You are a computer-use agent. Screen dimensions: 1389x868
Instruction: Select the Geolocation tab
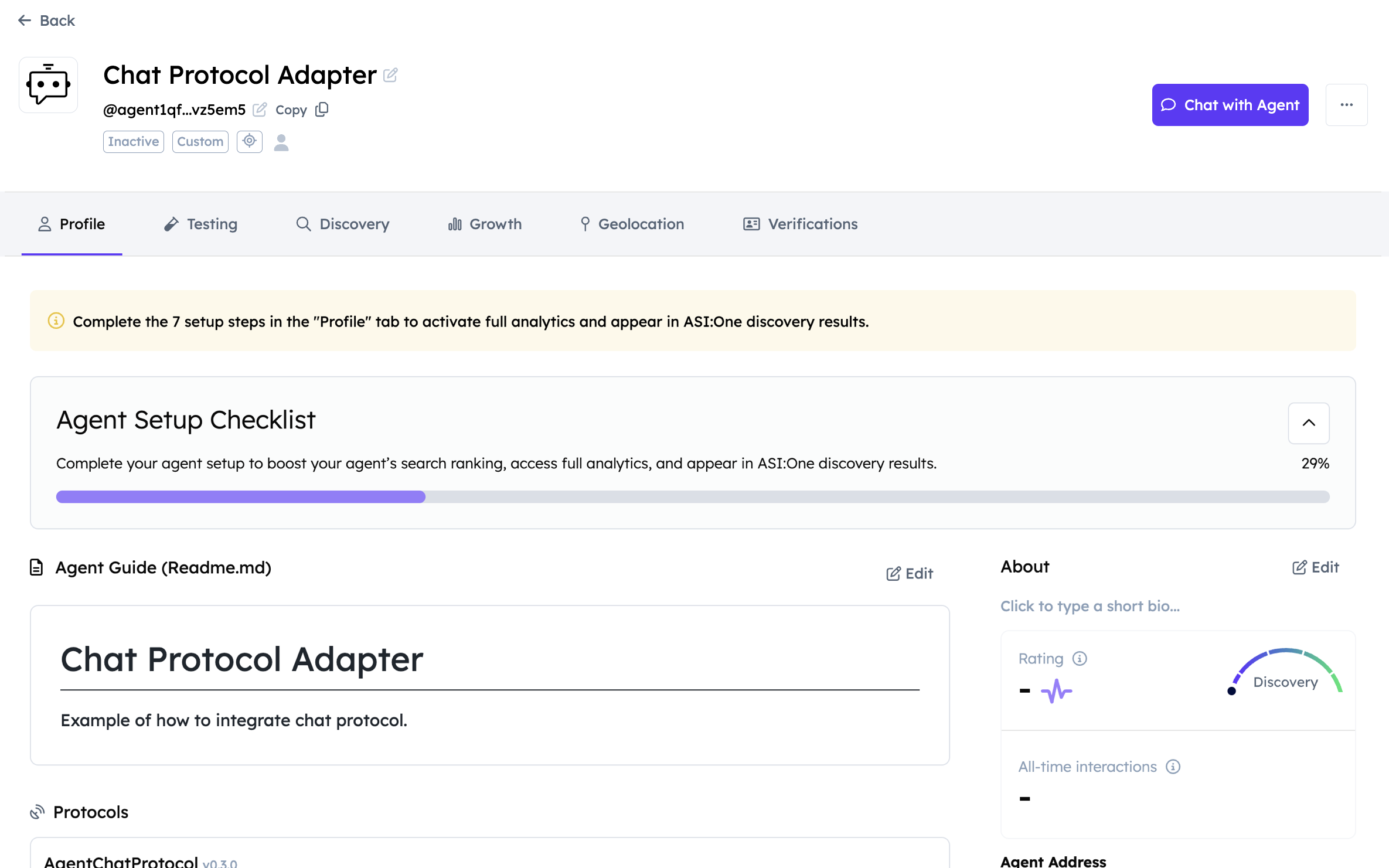click(632, 224)
